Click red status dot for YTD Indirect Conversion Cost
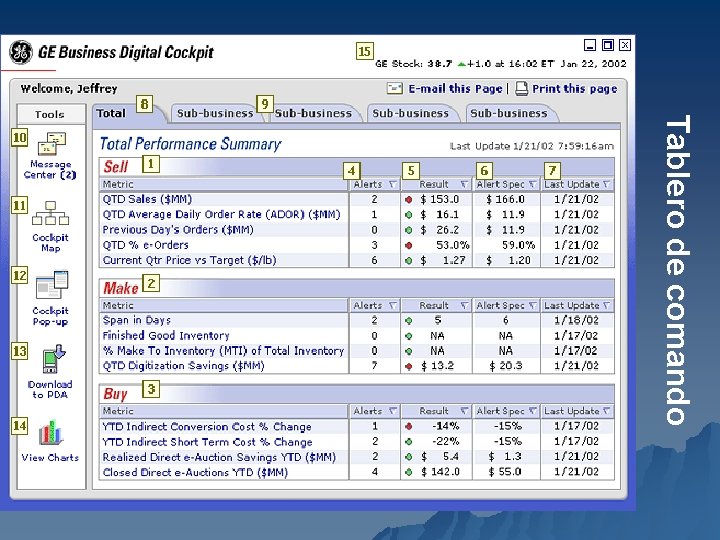Screen dimensions: 720x540 409,427
